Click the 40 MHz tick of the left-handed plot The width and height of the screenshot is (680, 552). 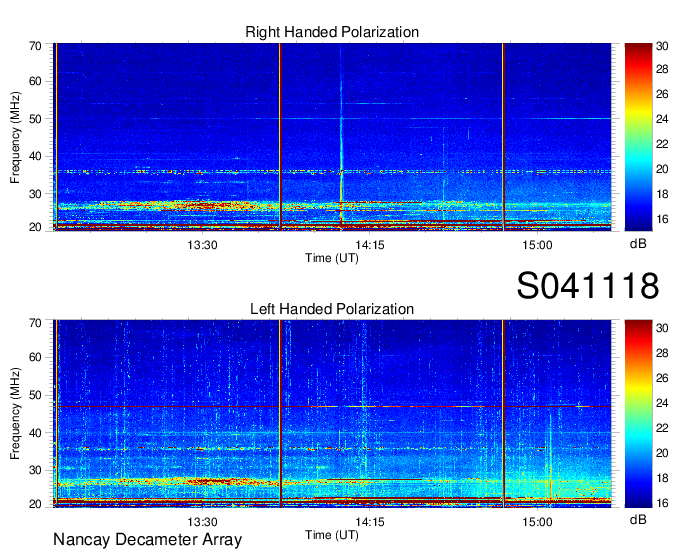tap(35, 433)
